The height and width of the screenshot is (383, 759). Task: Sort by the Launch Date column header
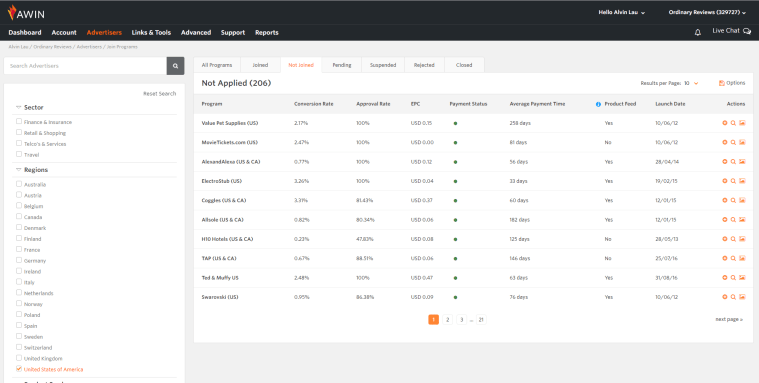click(x=670, y=104)
